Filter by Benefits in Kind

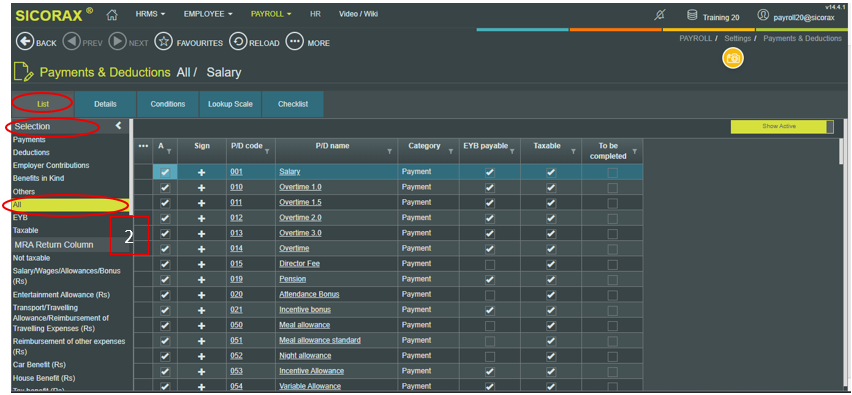pos(39,179)
